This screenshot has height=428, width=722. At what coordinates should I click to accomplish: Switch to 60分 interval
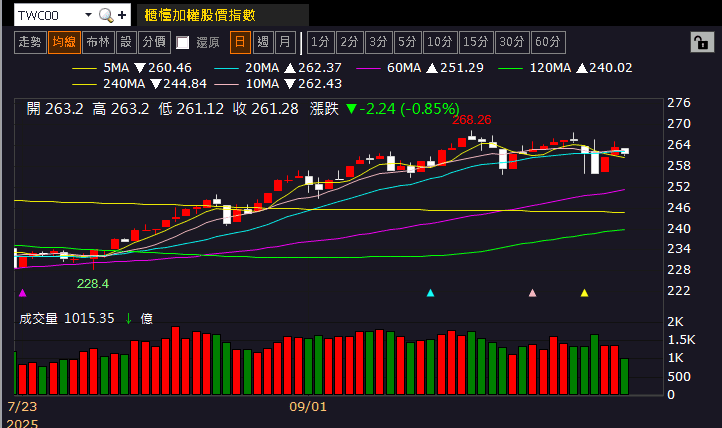[x=548, y=42]
